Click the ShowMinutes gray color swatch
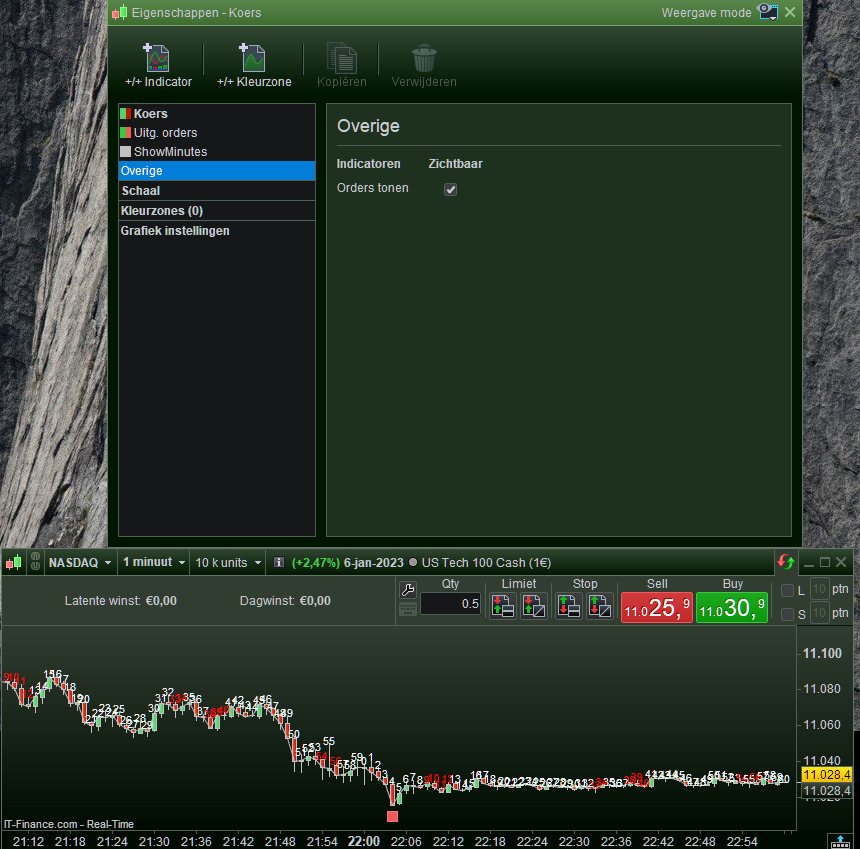This screenshot has height=849, width=860. 126,152
